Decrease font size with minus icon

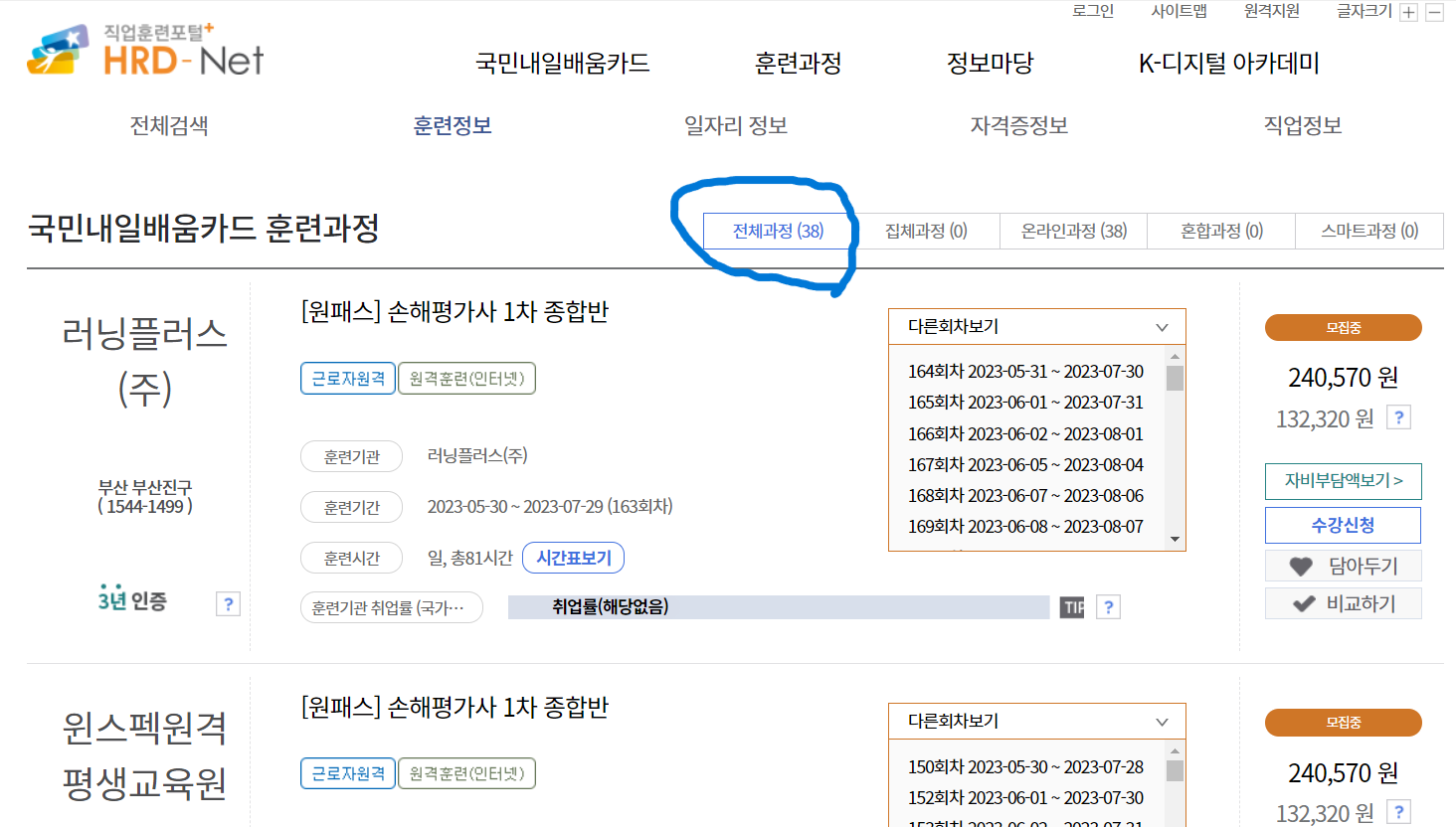pyautogui.click(x=1434, y=12)
